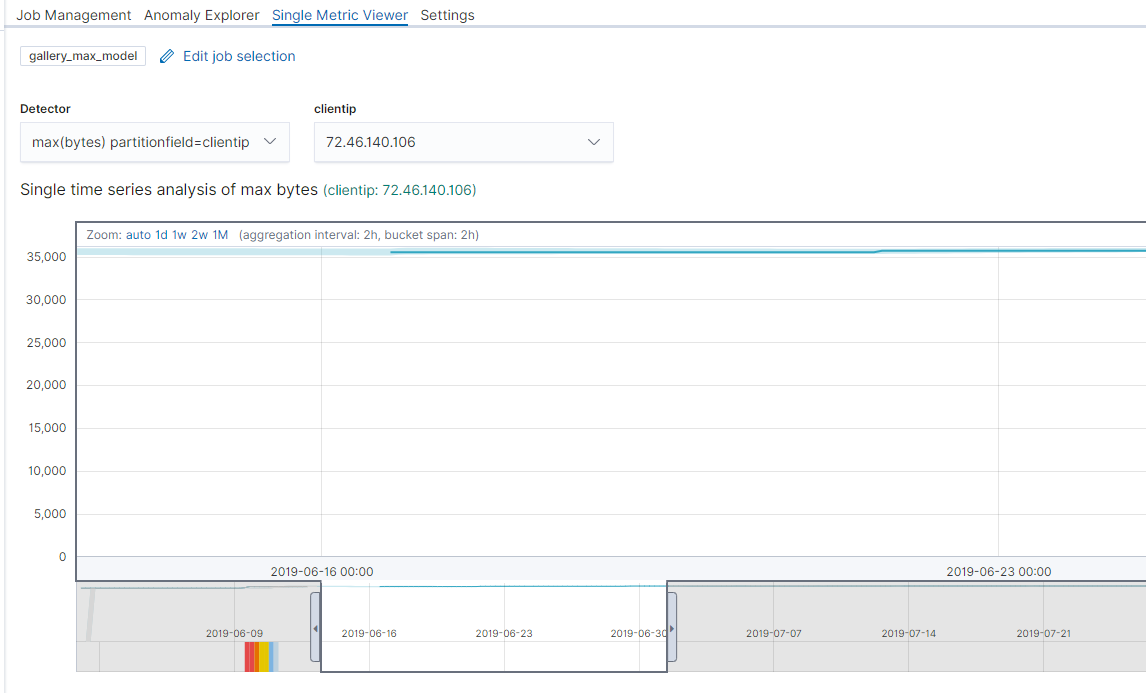Click the Edit job selection link
Image resolution: width=1146 pixels, height=693 pixels.
coord(238,56)
